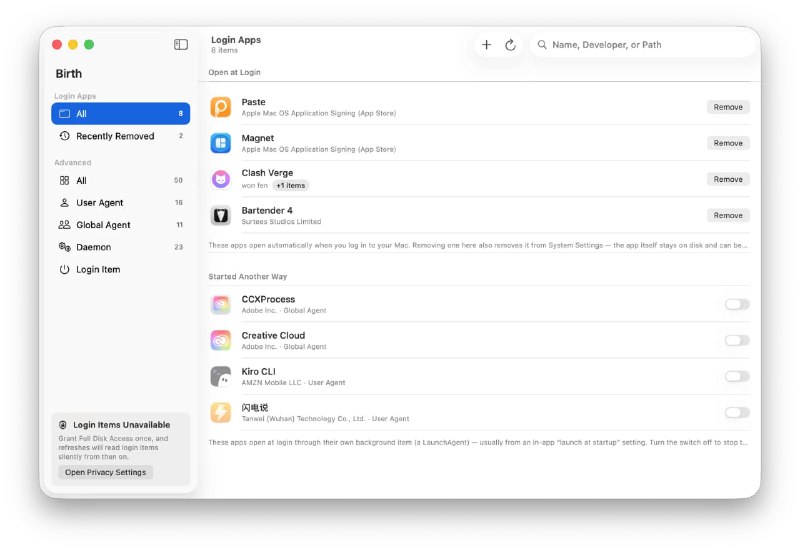Screen dimensions: 800x550
Task: Open Privacy Settings button
Action: pyautogui.click(x=106, y=472)
